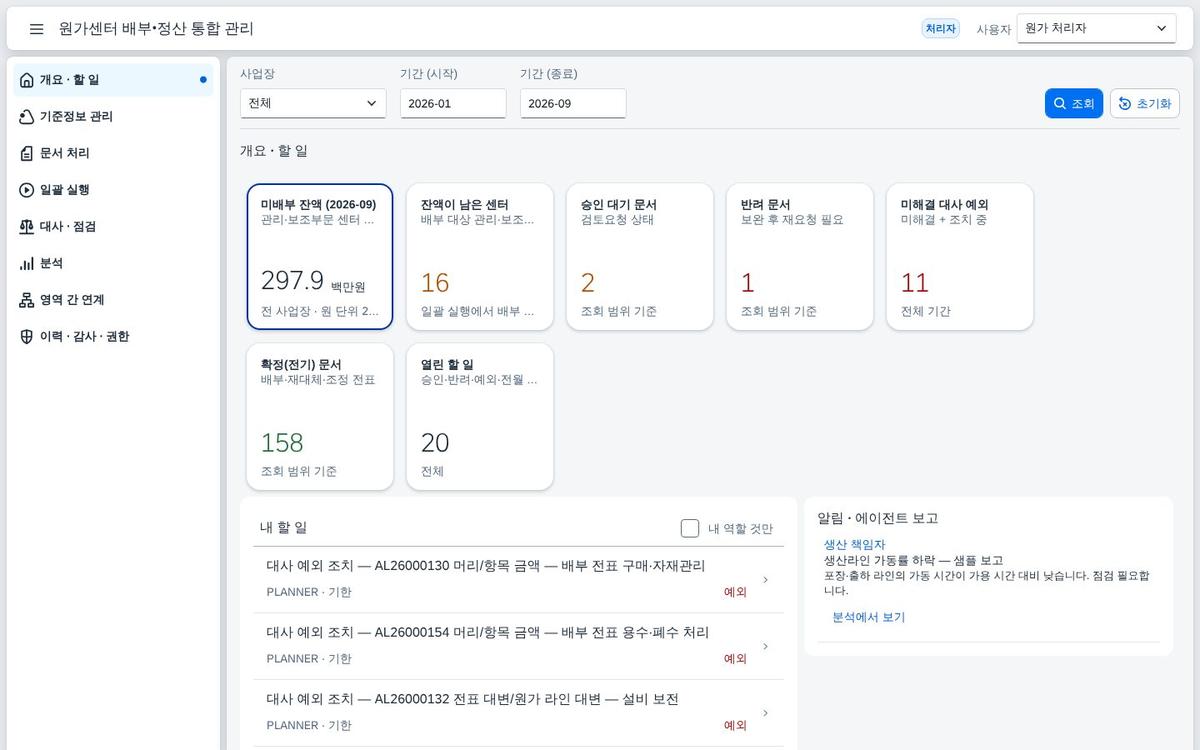
Task: Click 예외 tag on AL26000130 row
Action: [735, 592]
